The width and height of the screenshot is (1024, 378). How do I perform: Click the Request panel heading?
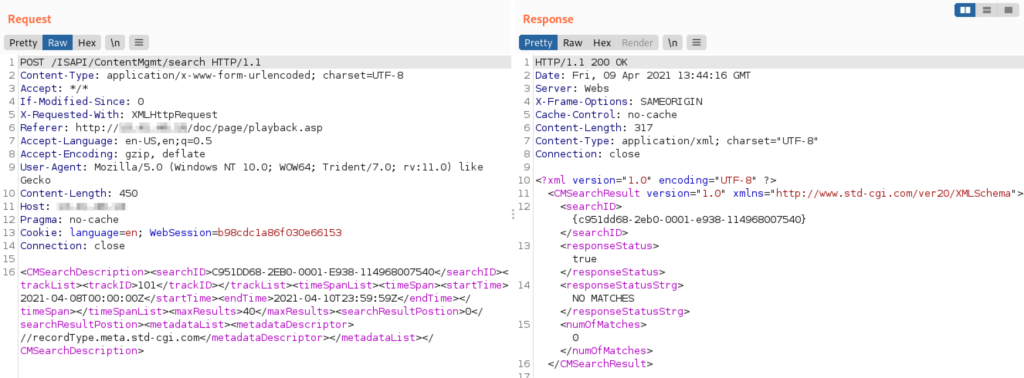29,20
